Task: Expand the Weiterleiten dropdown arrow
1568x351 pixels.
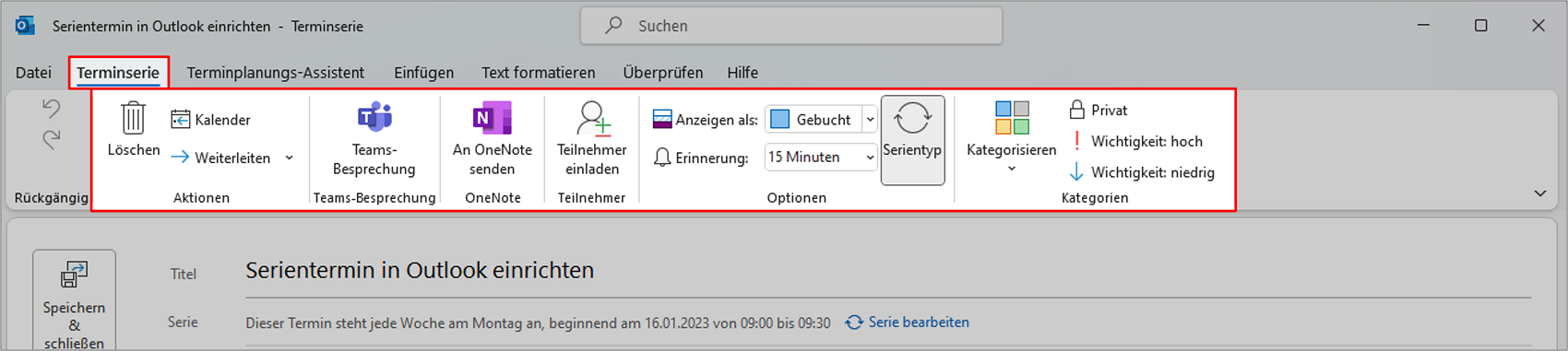Action: point(290,158)
